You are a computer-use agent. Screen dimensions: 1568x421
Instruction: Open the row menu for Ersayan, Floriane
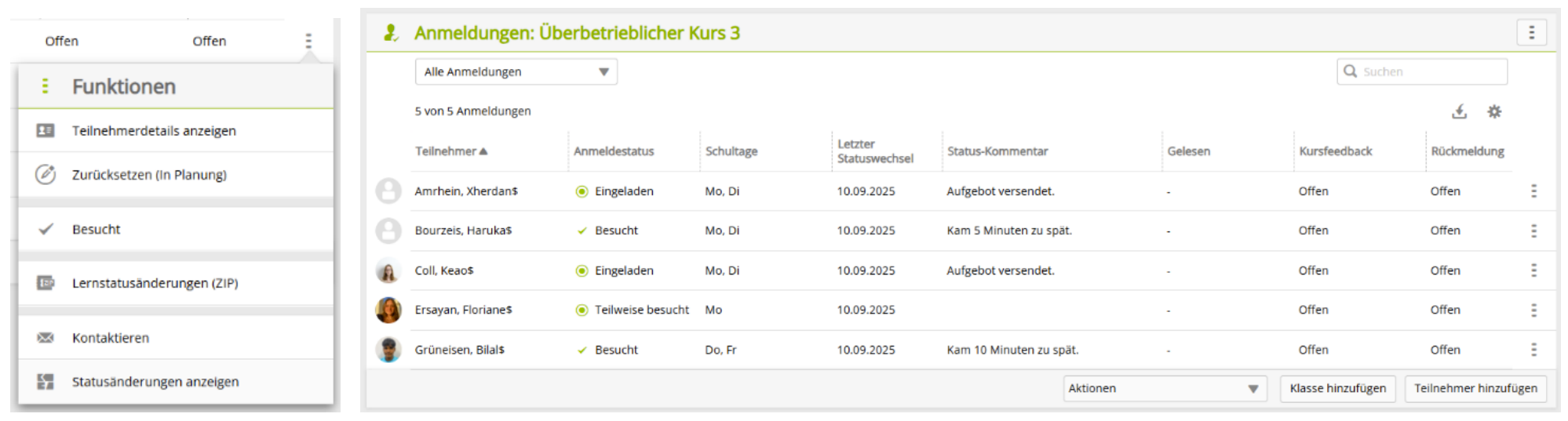[1533, 310]
